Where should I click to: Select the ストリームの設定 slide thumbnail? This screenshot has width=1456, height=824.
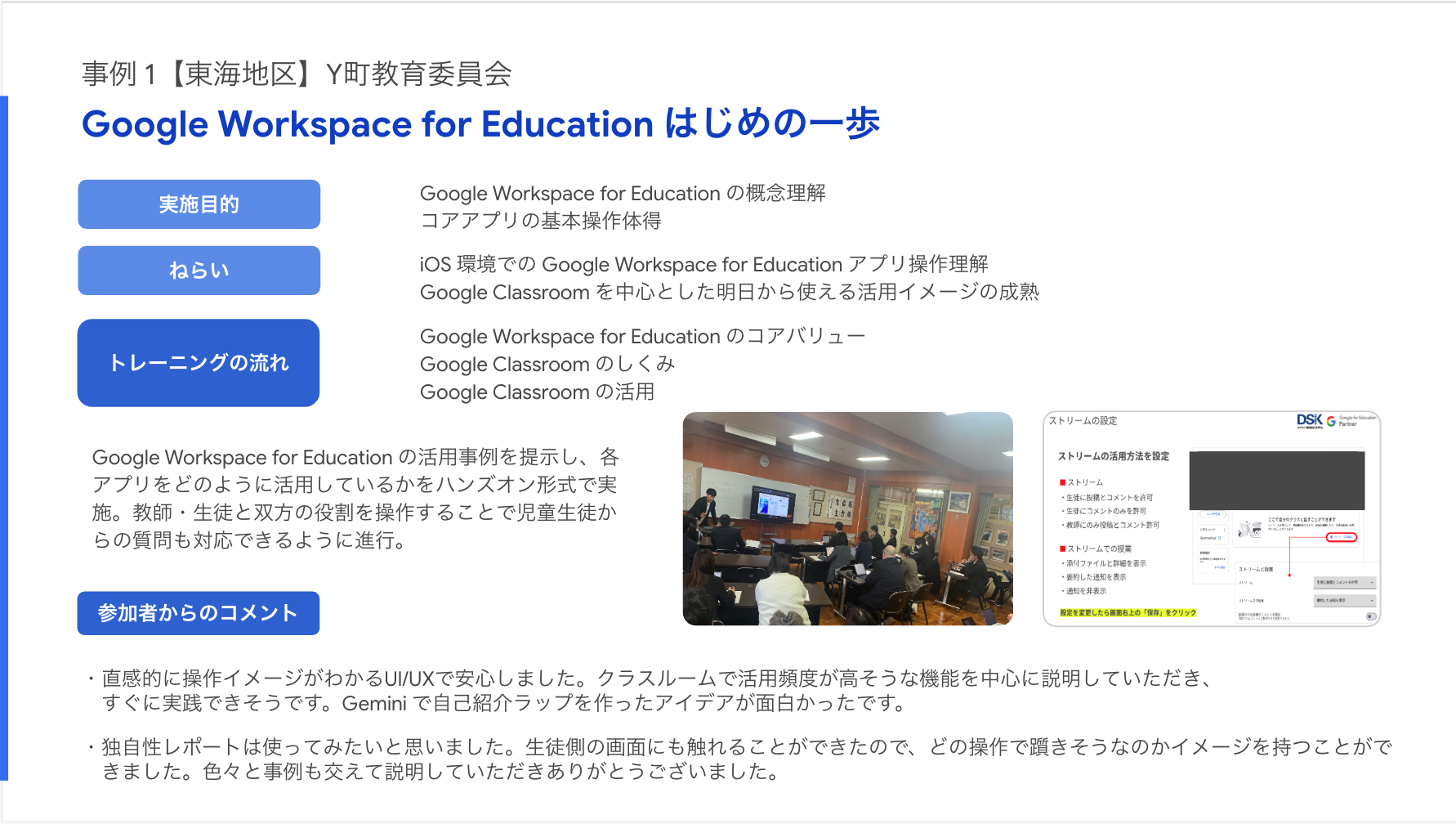pos(1212,519)
